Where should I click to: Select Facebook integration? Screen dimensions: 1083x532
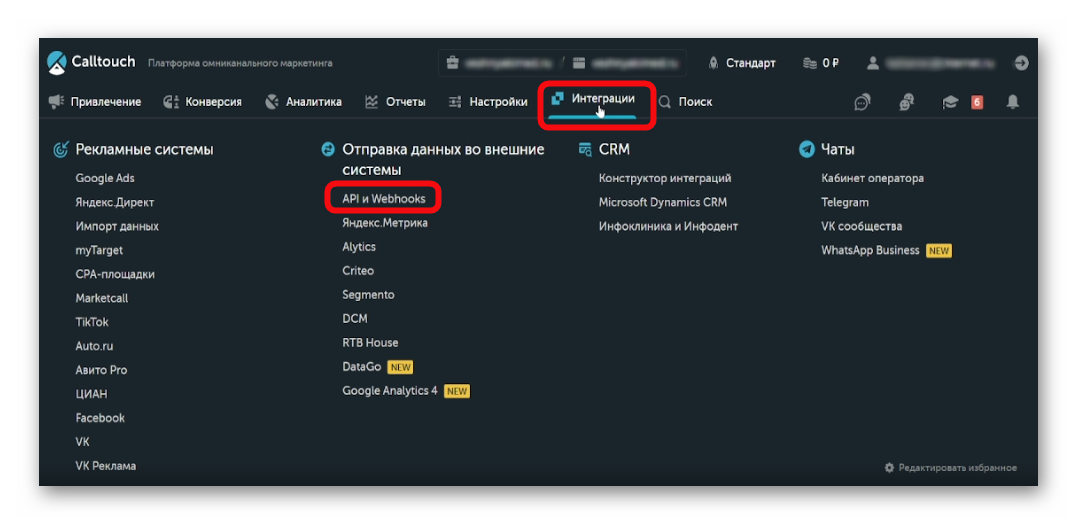click(100, 418)
